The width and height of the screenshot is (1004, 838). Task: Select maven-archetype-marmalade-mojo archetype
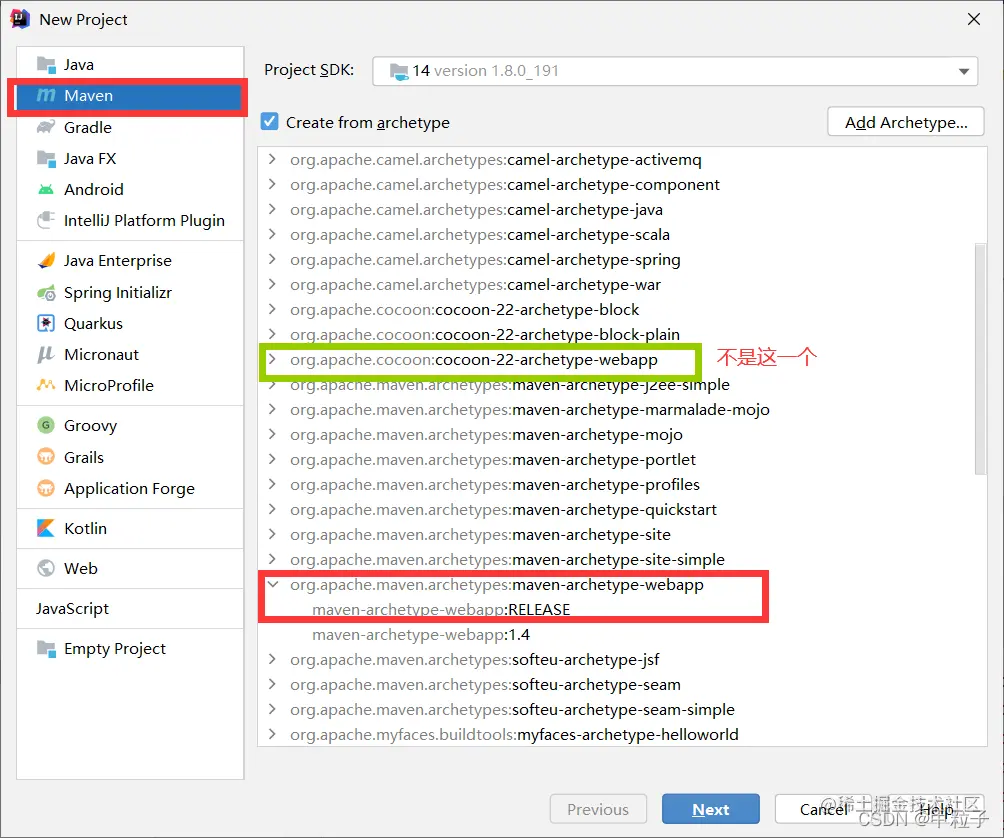tap(530, 410)
